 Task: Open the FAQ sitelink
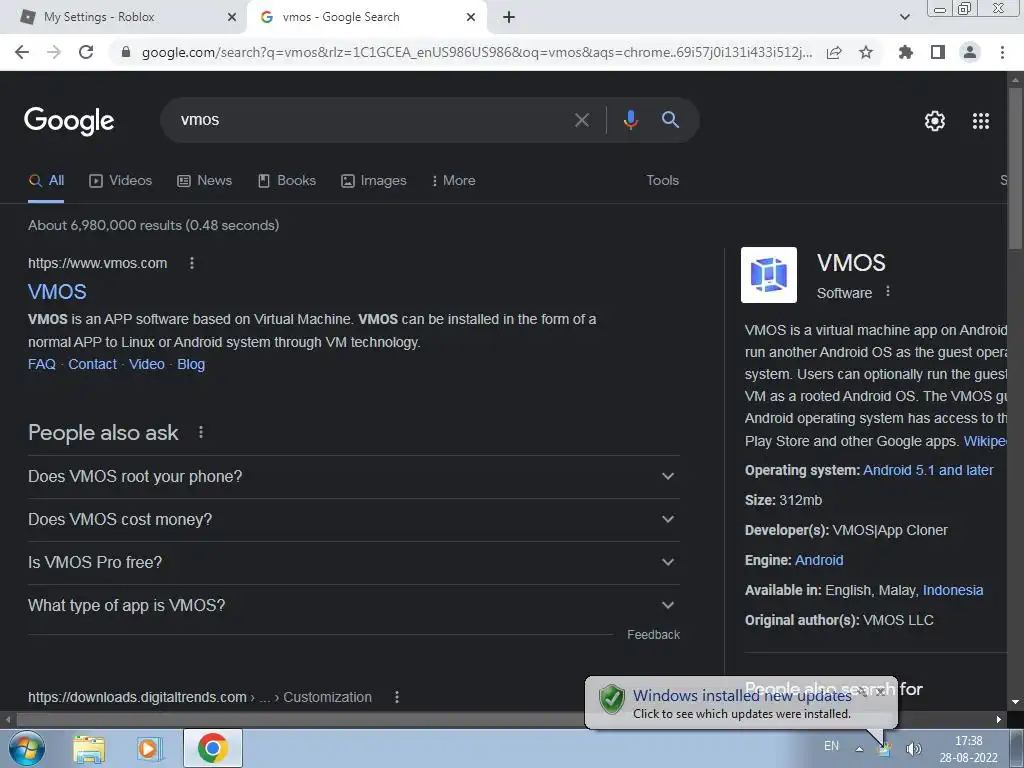pos(42,364)
